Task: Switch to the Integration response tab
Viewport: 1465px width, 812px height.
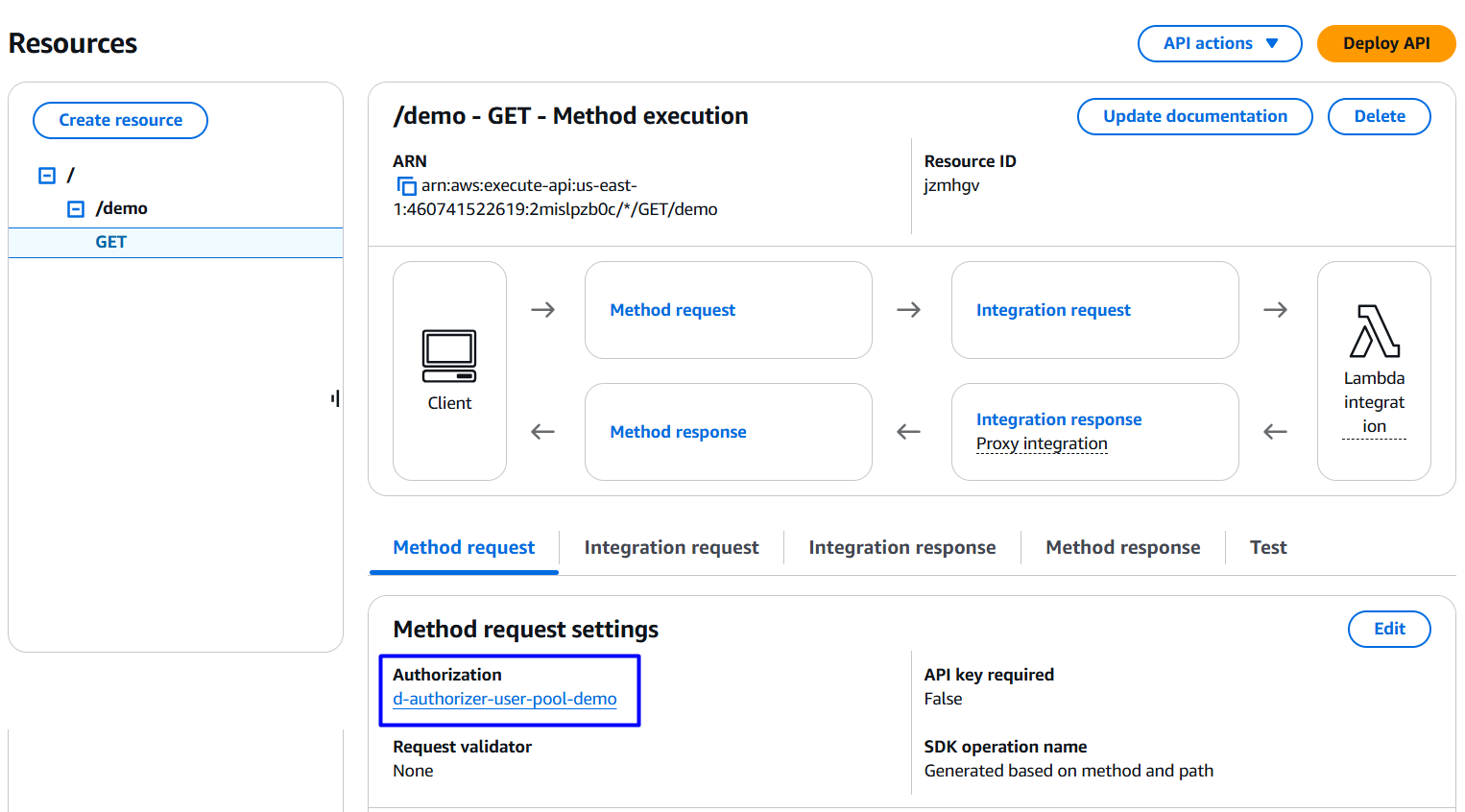Action: coord(901,548)
